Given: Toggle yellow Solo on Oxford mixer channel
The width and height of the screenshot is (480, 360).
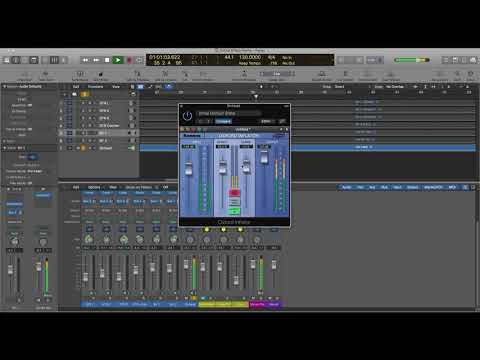Looking at the screenshot, I should [194, 298].
